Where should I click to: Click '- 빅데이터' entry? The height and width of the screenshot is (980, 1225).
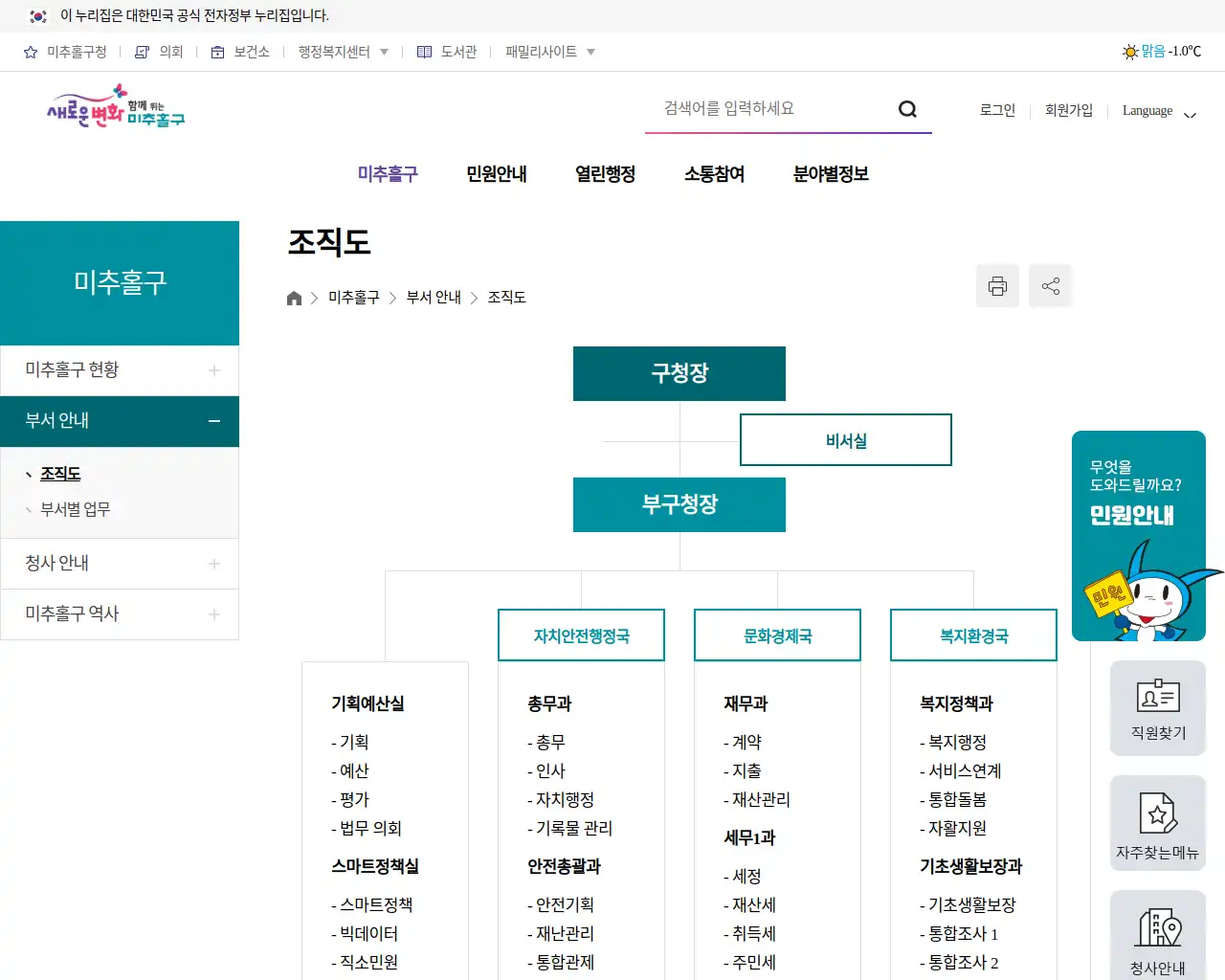point(365,933)
